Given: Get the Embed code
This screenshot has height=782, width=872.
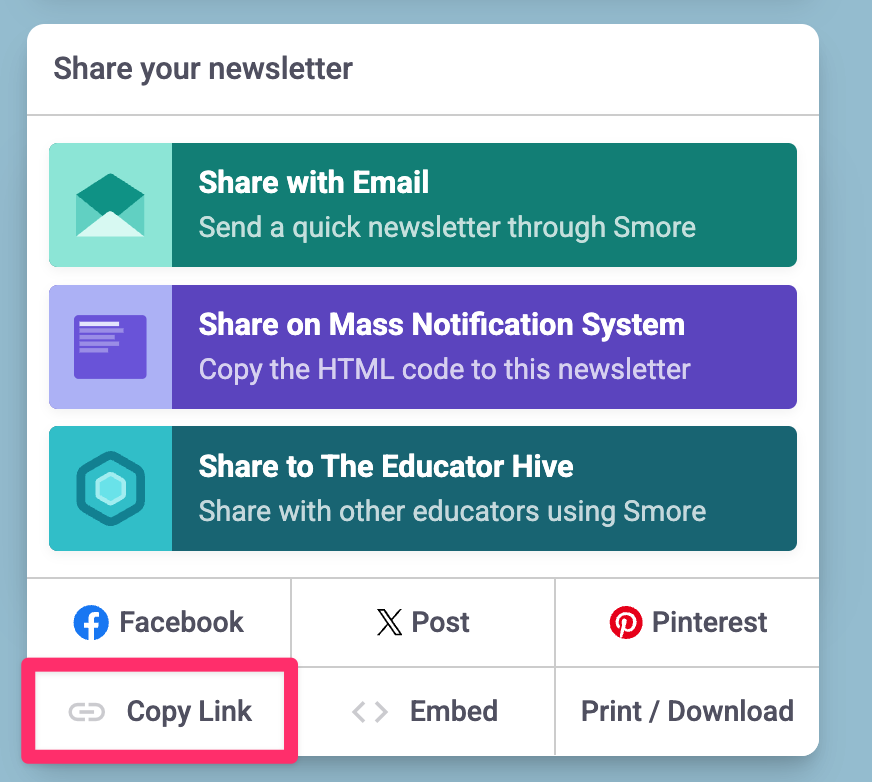Looking at the screenshot, I should [x=424, y=712].
